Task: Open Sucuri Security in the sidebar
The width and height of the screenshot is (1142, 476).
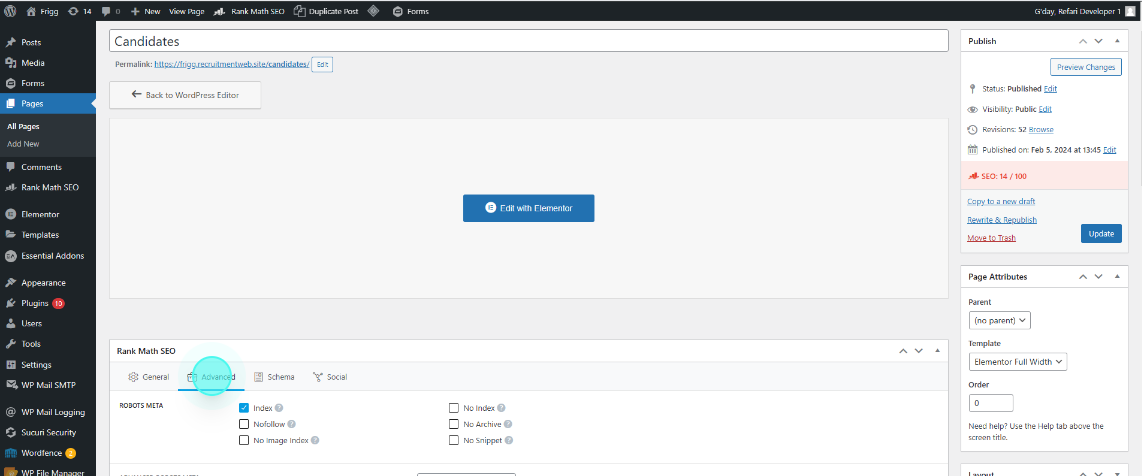Action: pyautogui.click(x=47, y=432)
